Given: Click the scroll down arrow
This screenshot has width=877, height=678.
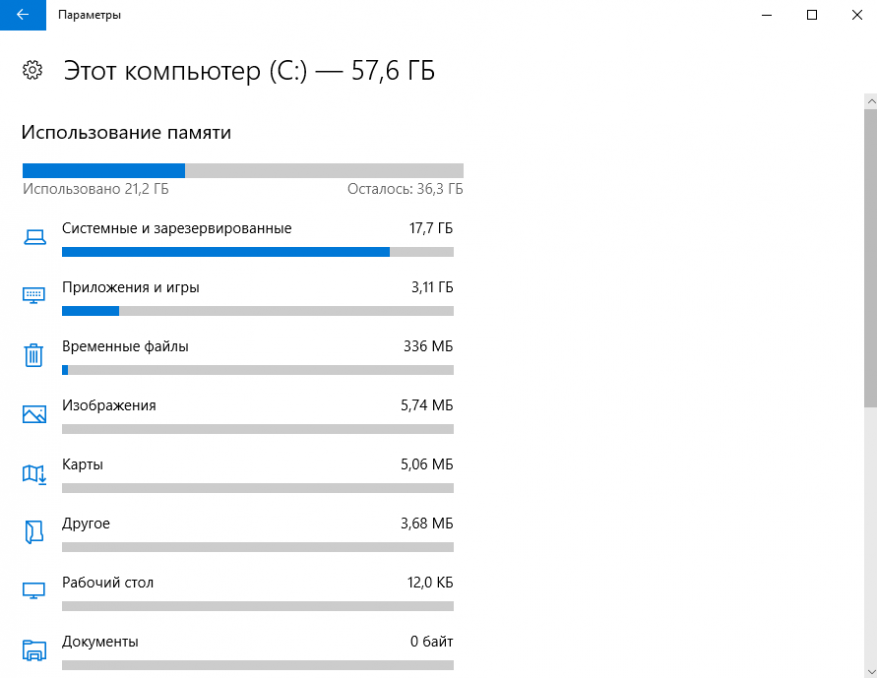Looking at the screenshot, I should click(869, 669).
